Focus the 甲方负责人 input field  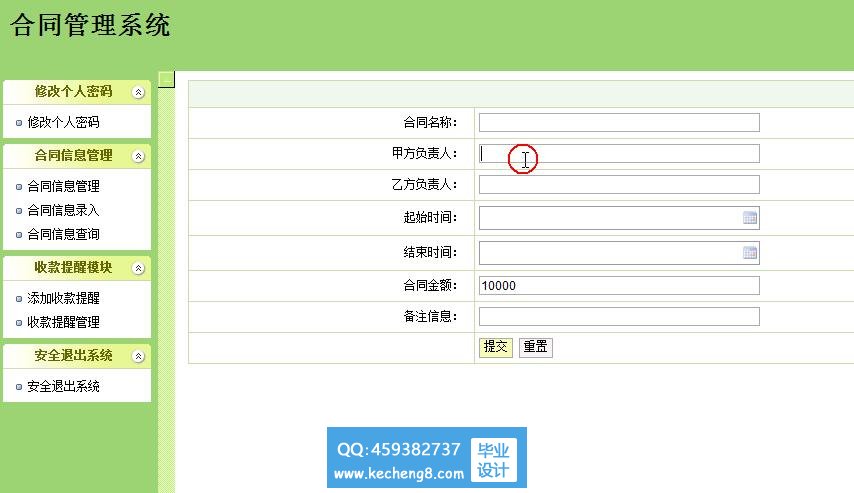[x=619, y=154]
